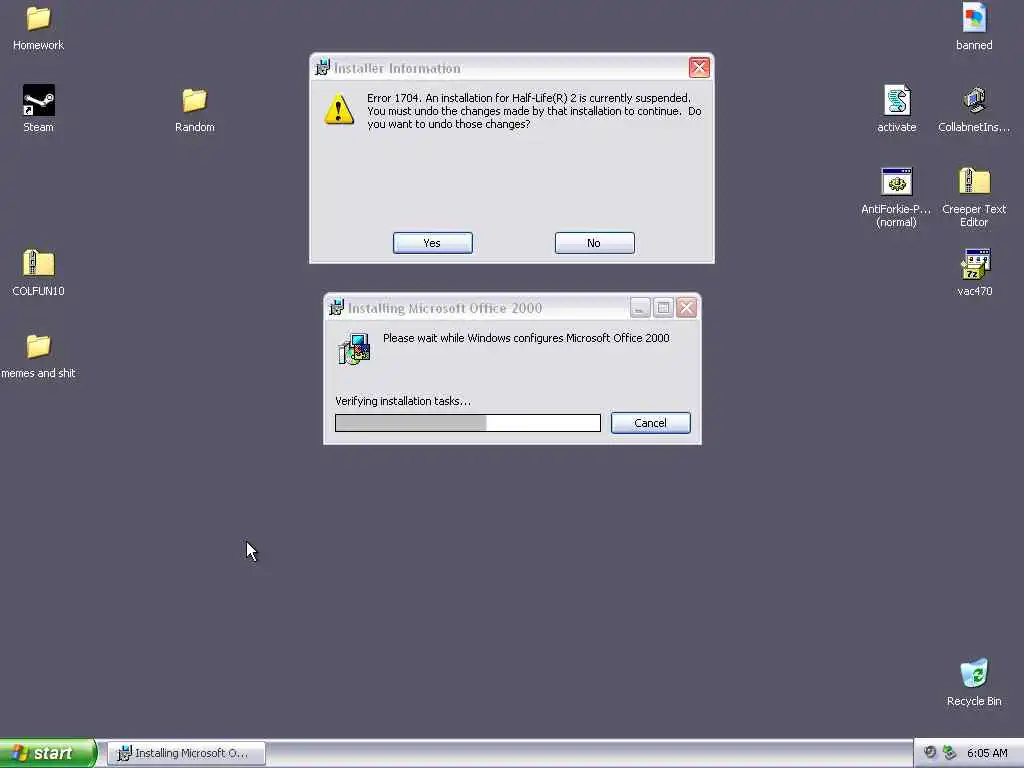Viewport: 1024px width, 768px height.
Task: Click the 'Verifying installation tasks...' status text
Action: tap(403, 401)
